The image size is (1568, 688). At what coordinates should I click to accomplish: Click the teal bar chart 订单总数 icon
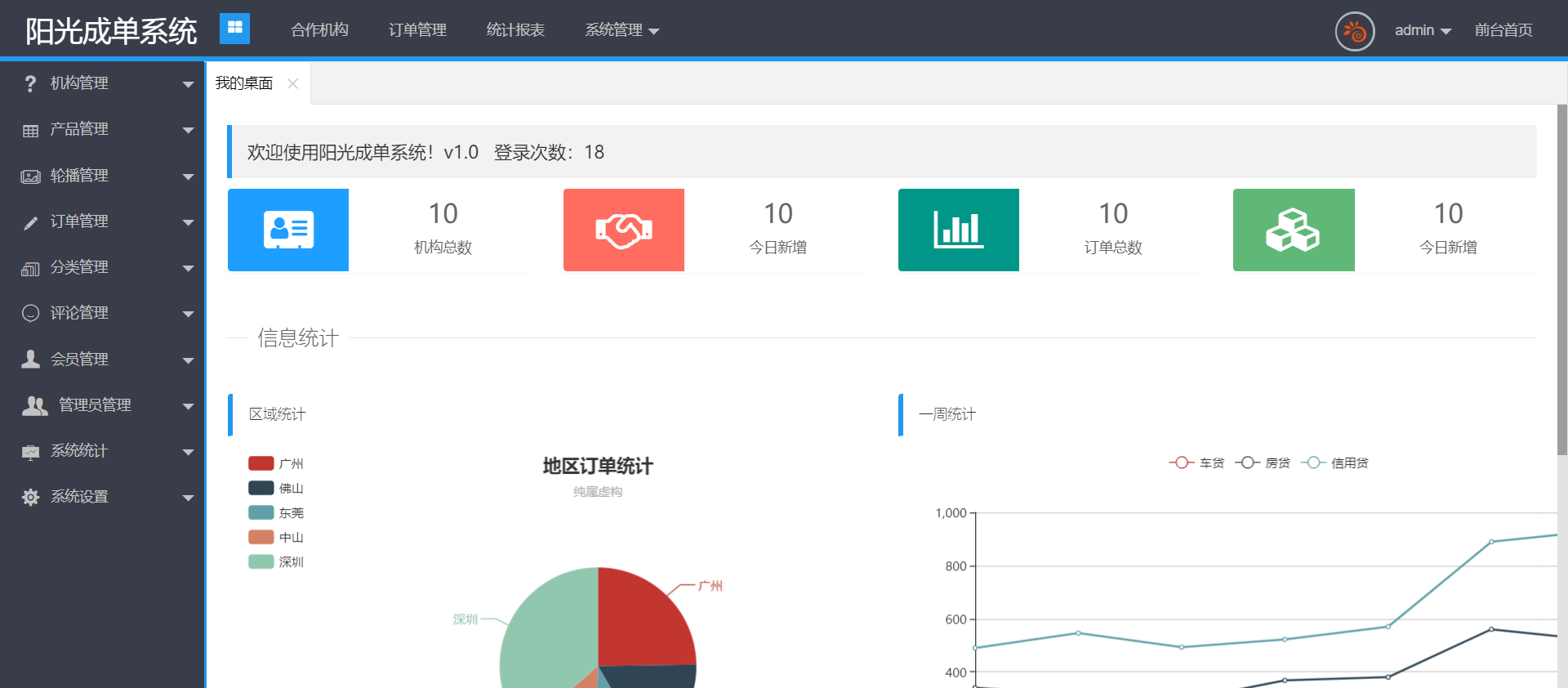click(958, 230)
